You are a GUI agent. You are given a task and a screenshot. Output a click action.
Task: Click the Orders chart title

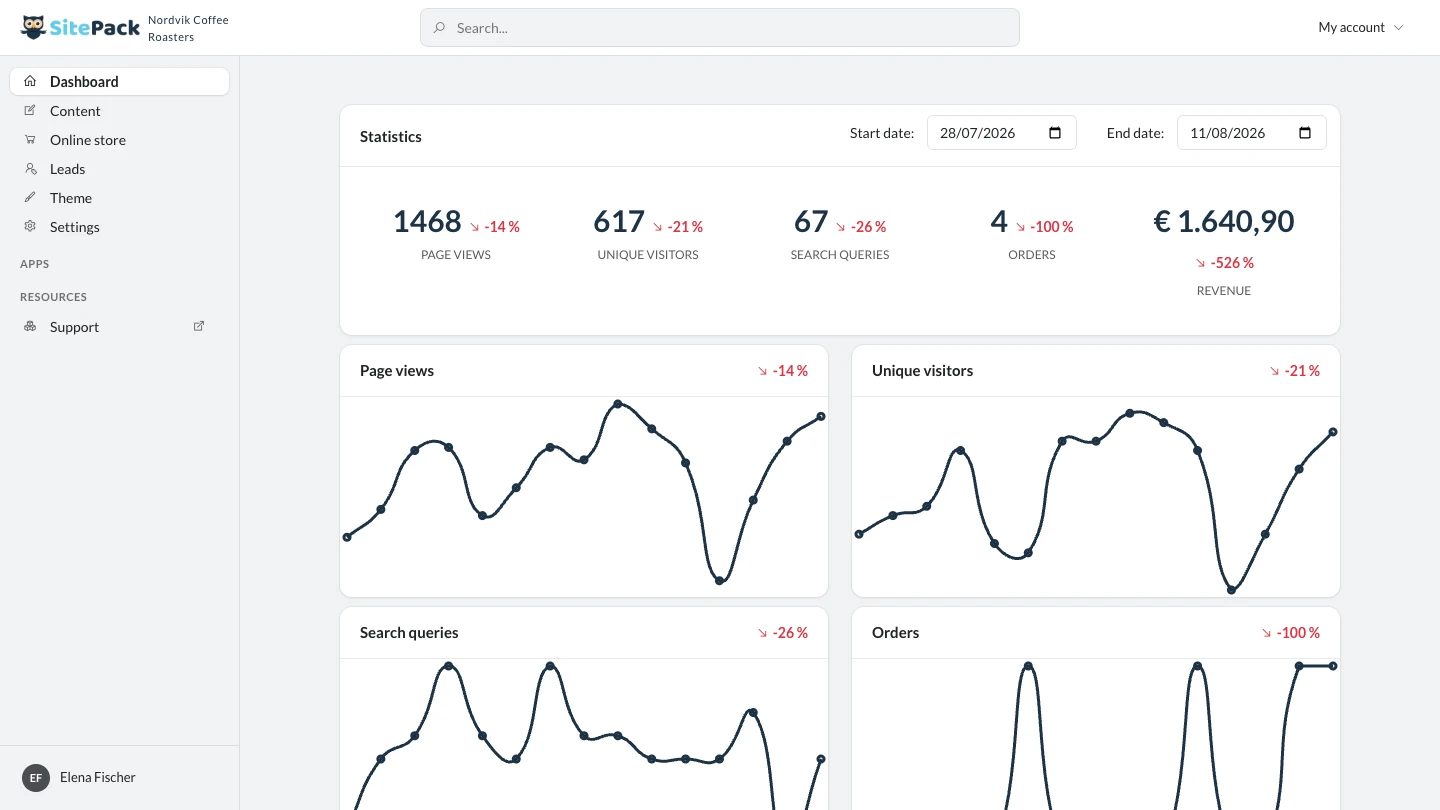[x=895, y=632]
